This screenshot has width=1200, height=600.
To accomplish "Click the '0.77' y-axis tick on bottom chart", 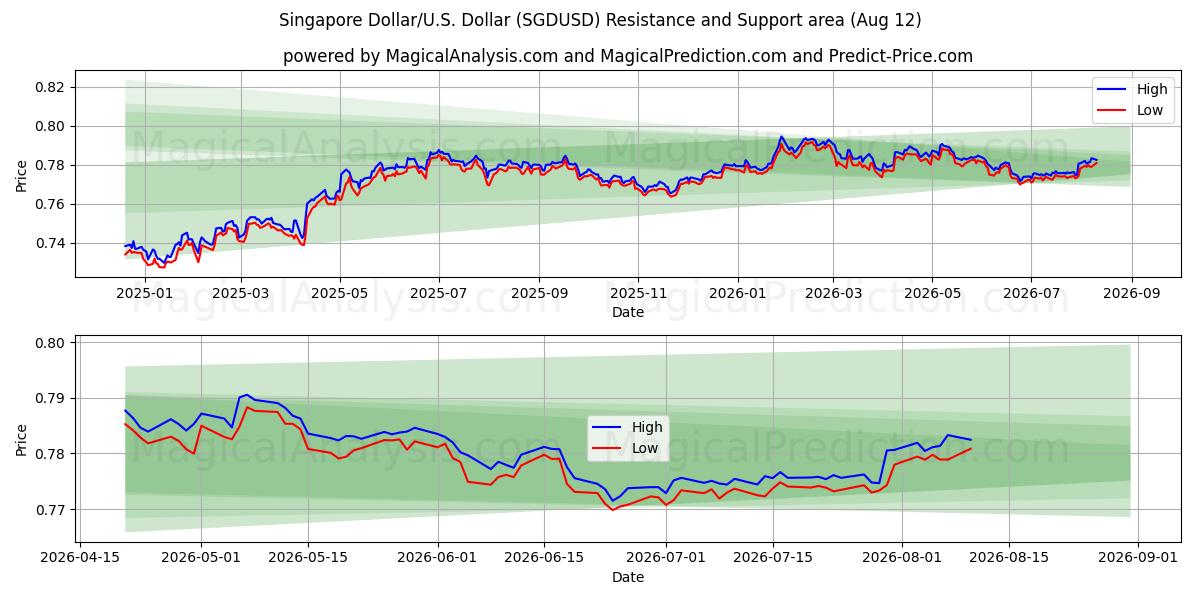I will coord(50,510).
